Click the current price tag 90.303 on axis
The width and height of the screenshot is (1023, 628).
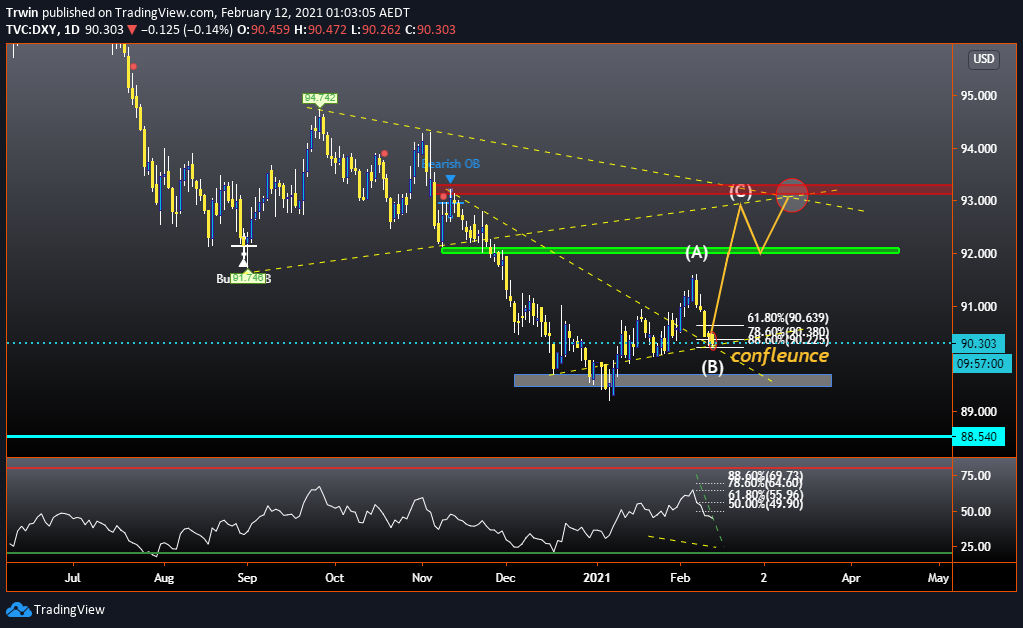pyautogui.click(x=979, y=344)
